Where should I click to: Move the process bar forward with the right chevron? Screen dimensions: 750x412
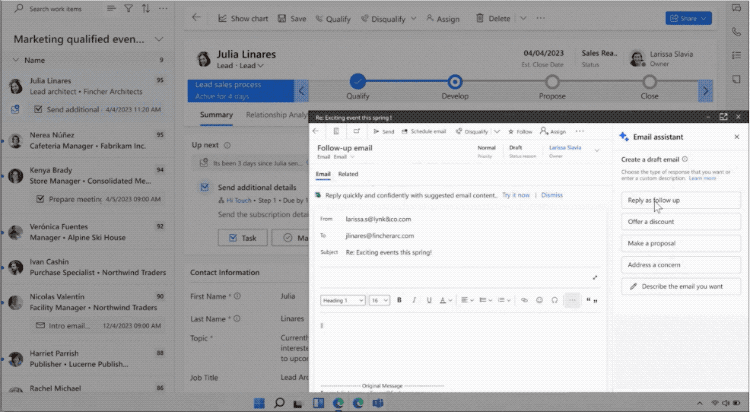706,90
